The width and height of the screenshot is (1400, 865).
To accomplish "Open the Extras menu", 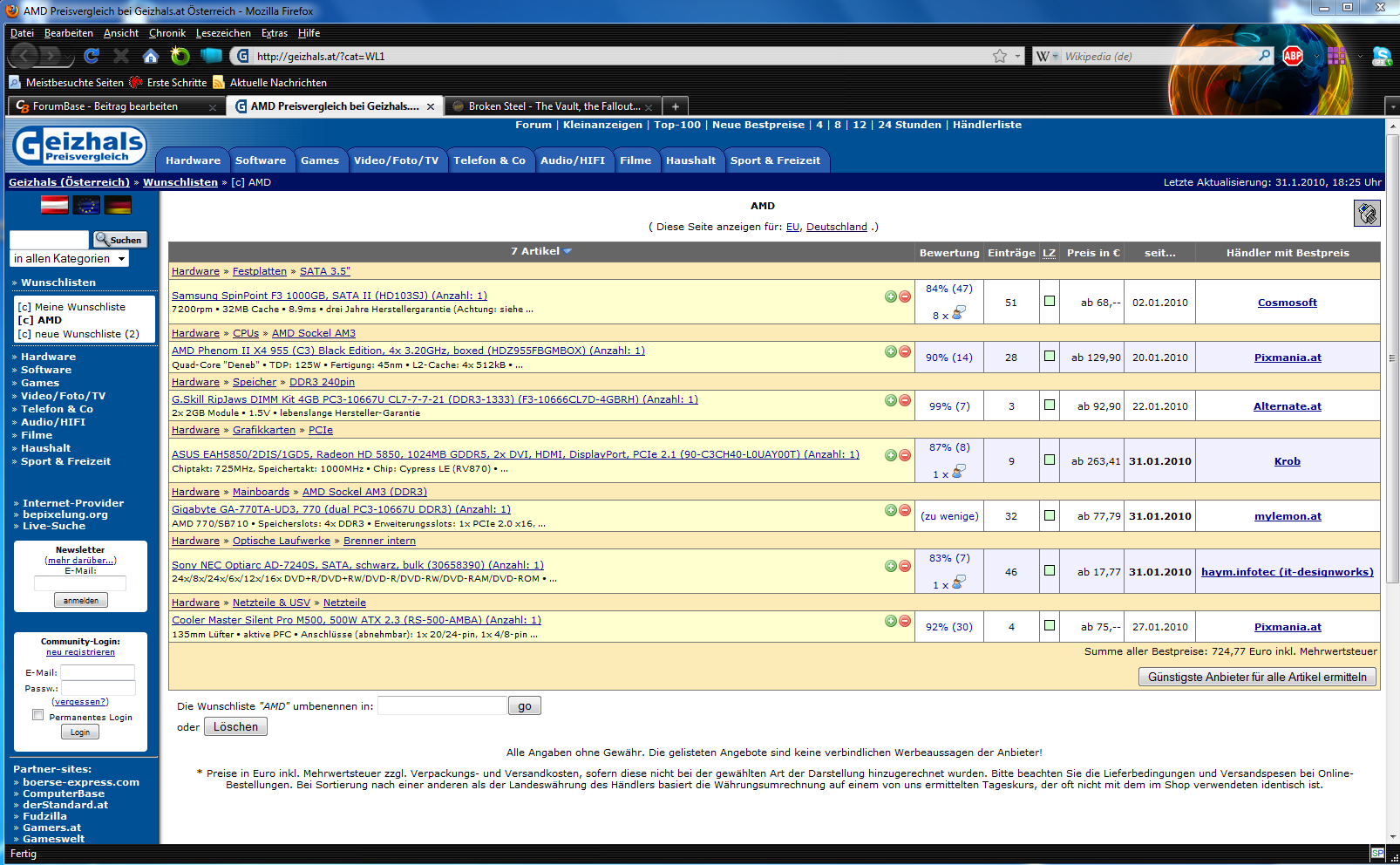I will [275, 33].
